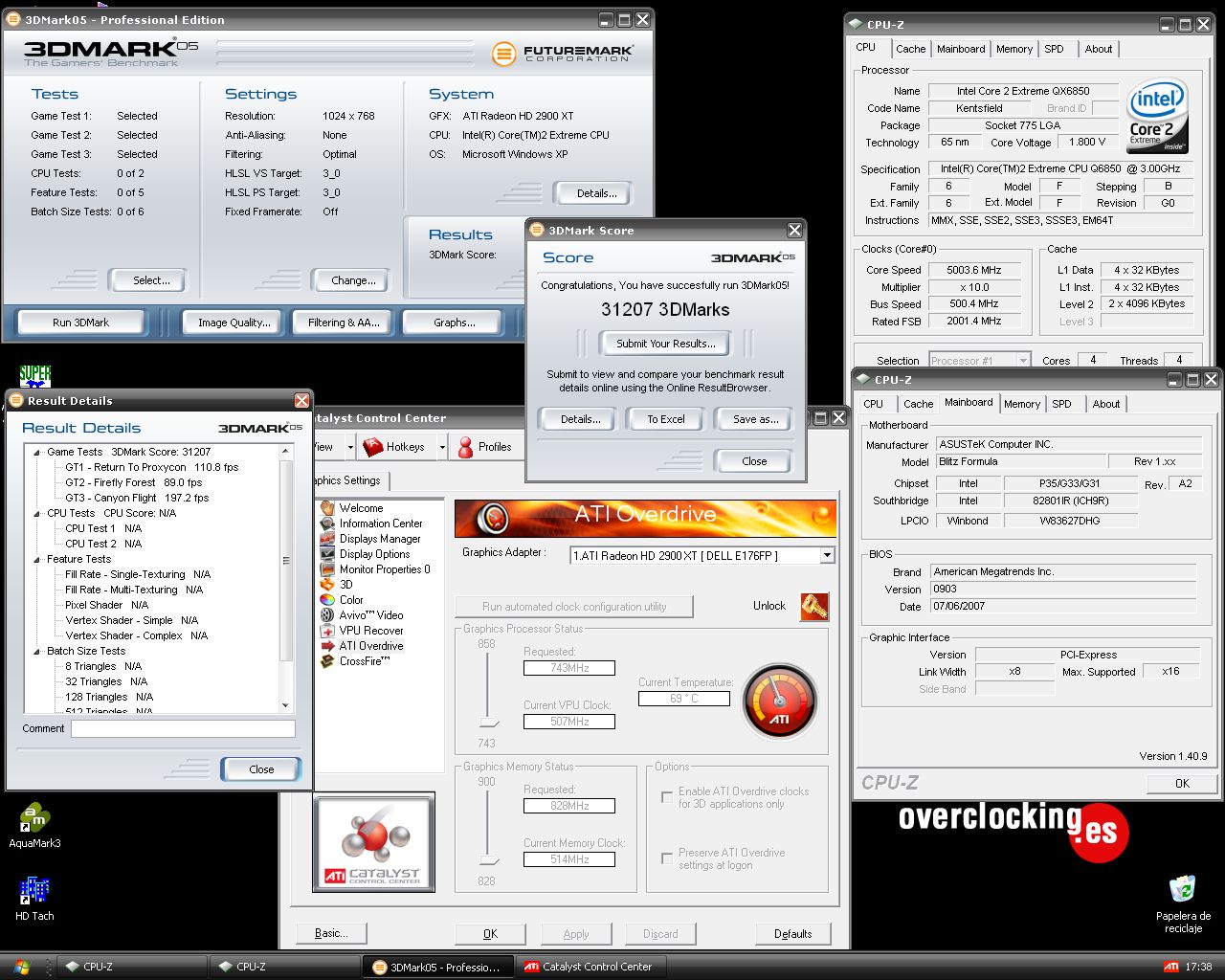Open the Welcome item in Catalyst sidebar
This screenshot has width=1225, height=980.
click(361, 508)
